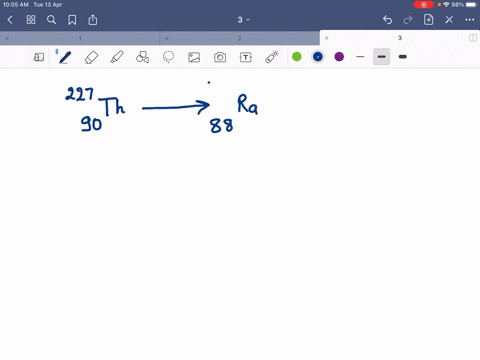Undo the last stroke
480x360 pixels.
pyautogui.click(x=387, y=20)
